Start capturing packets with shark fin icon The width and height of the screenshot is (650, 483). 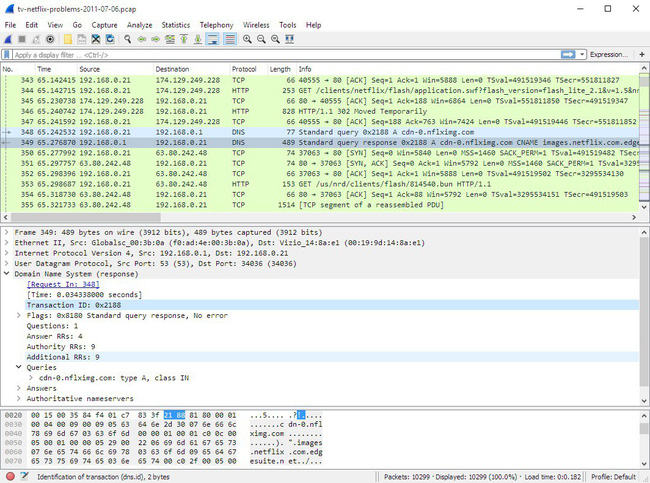(8, 39)
